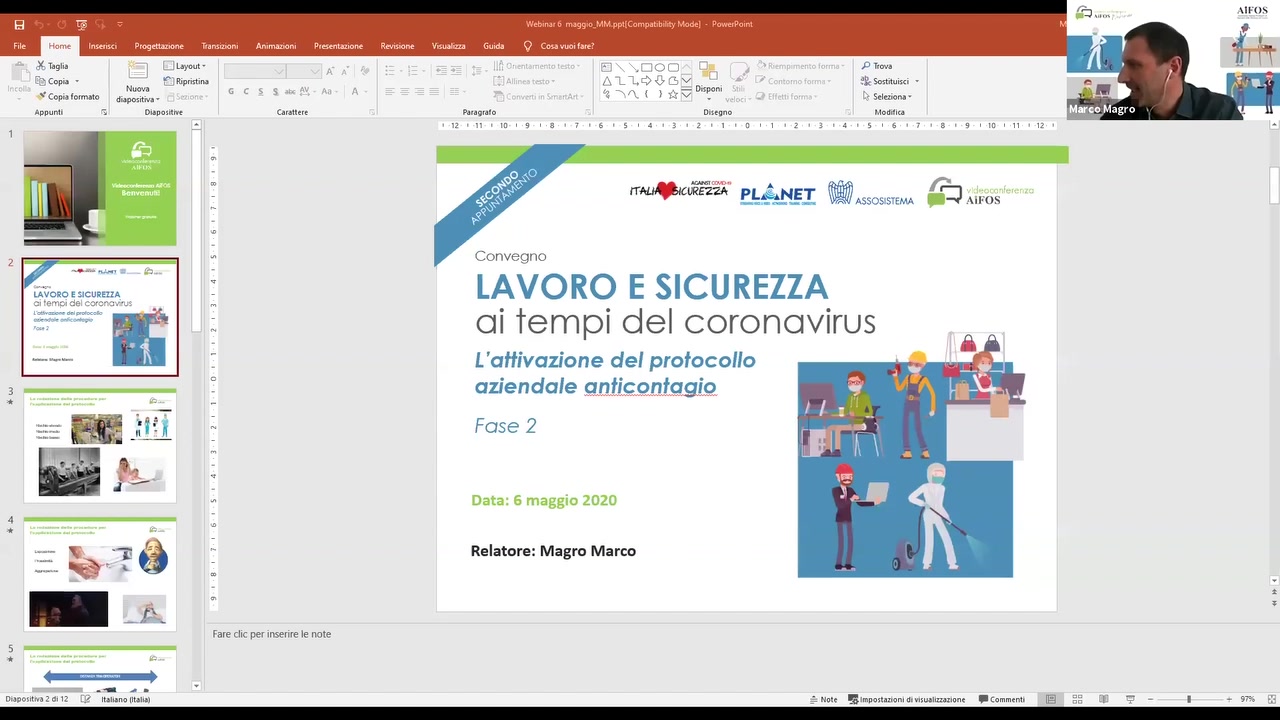The height and width of the screenshot is (720, 1280).
Task: Click Taglia to cut the selection
Action: pos(52,66)
